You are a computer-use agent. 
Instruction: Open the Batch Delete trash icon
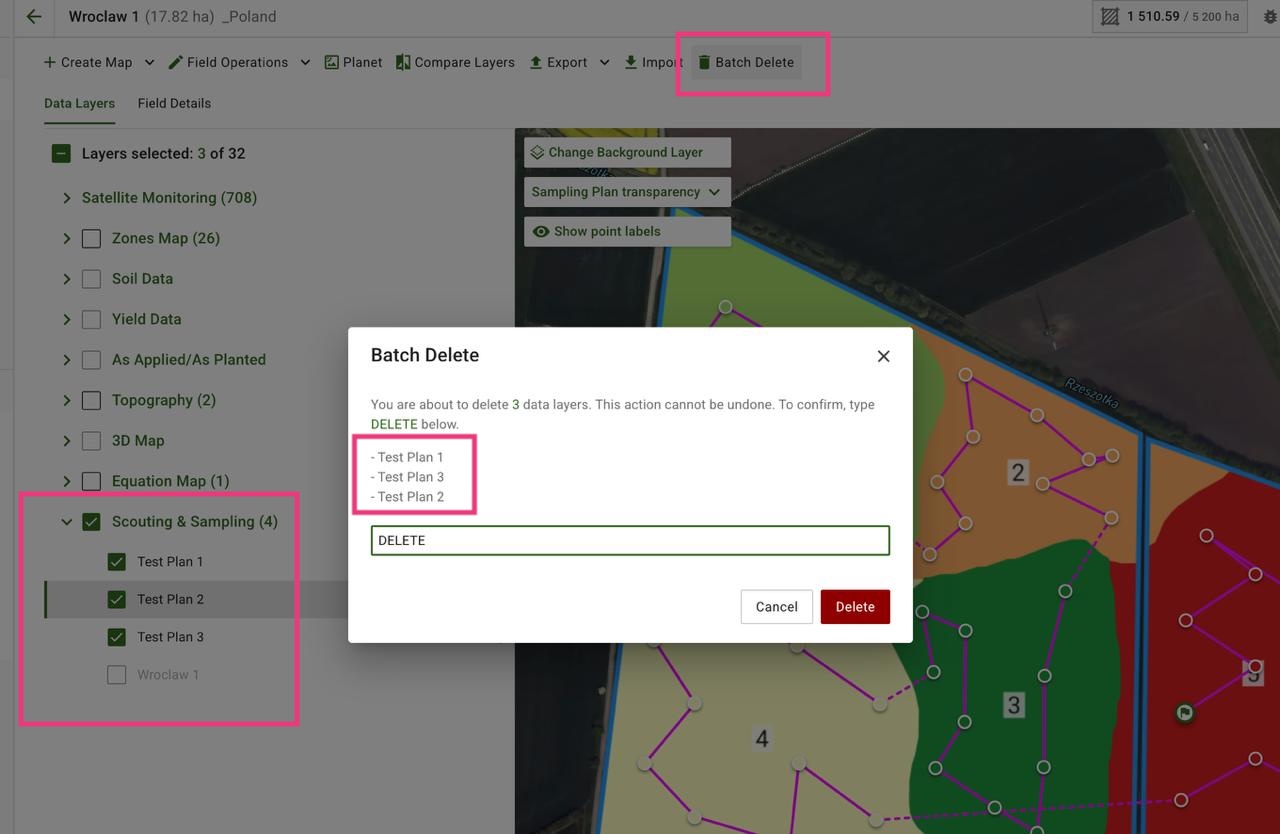click(704, 62)
